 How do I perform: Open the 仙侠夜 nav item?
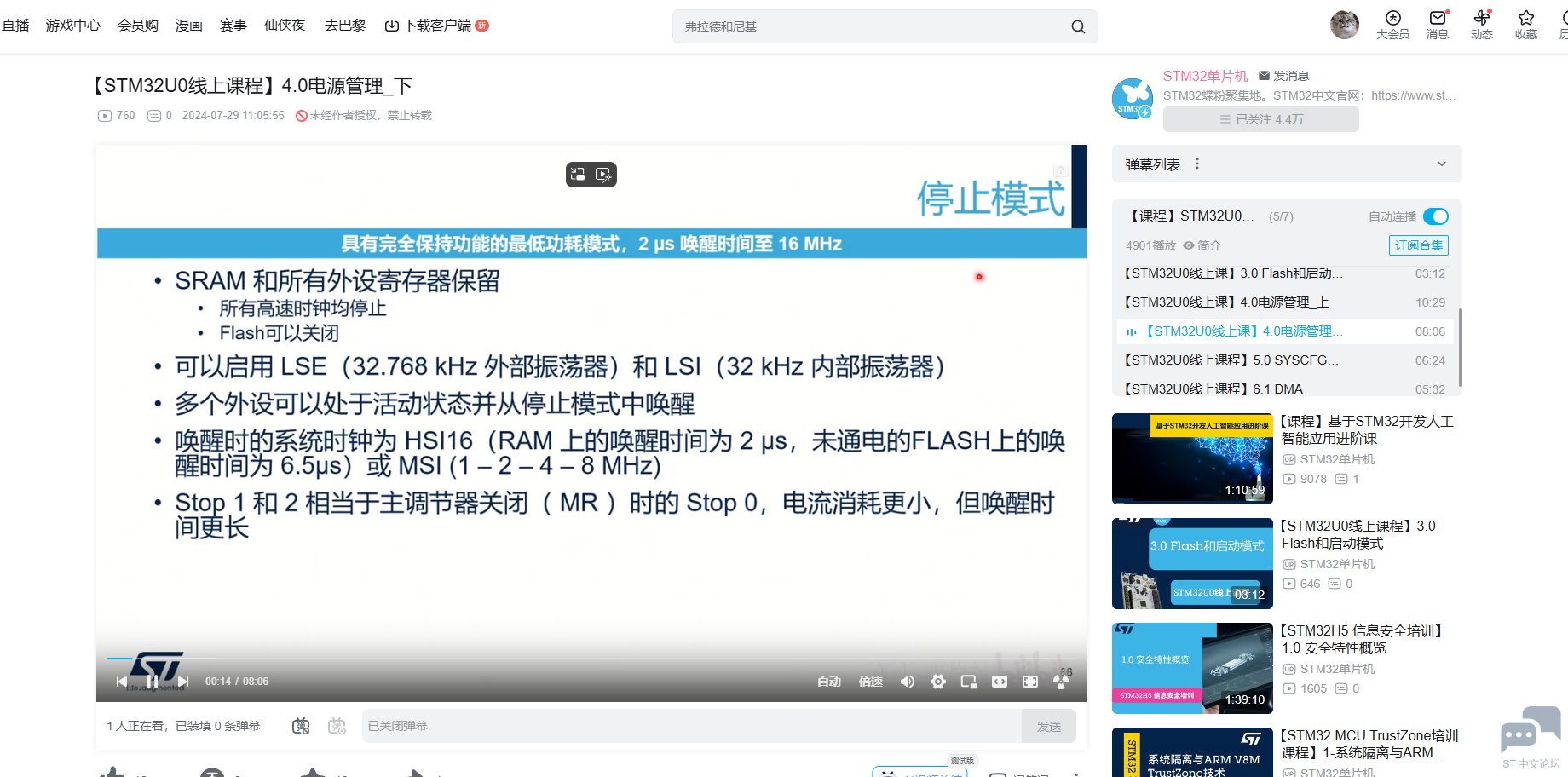285,26
